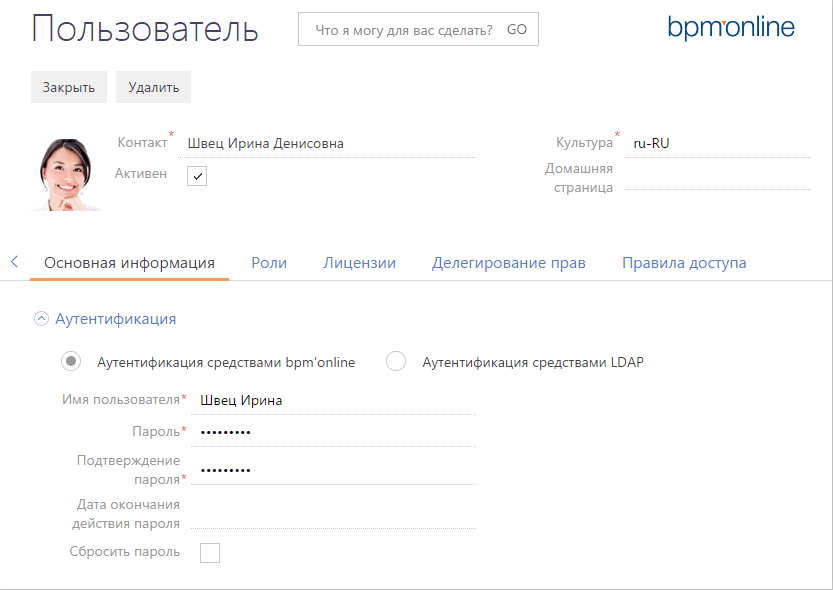Click the Культура field label
The height and width of the screenshot is (590, 833).
click(584, 142)
